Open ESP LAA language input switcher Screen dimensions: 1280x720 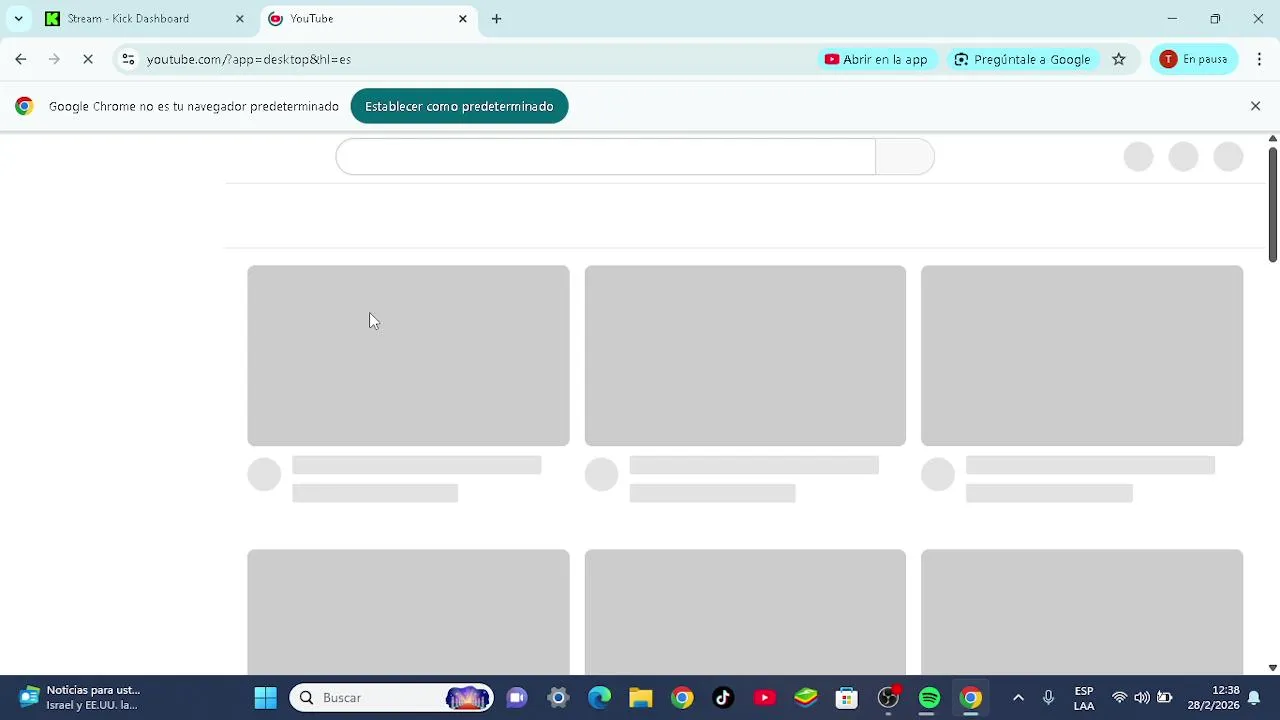click(1084, 698)
